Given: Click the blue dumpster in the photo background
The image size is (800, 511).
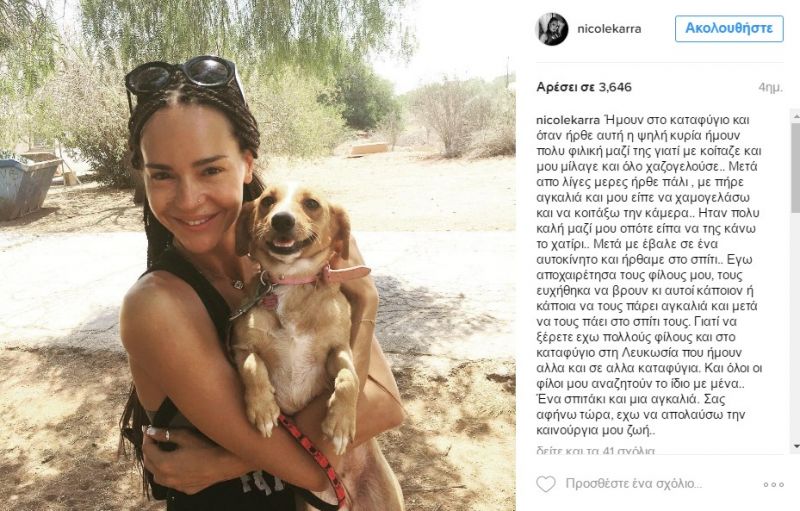Looking at the screenshot, I should 28,185.
